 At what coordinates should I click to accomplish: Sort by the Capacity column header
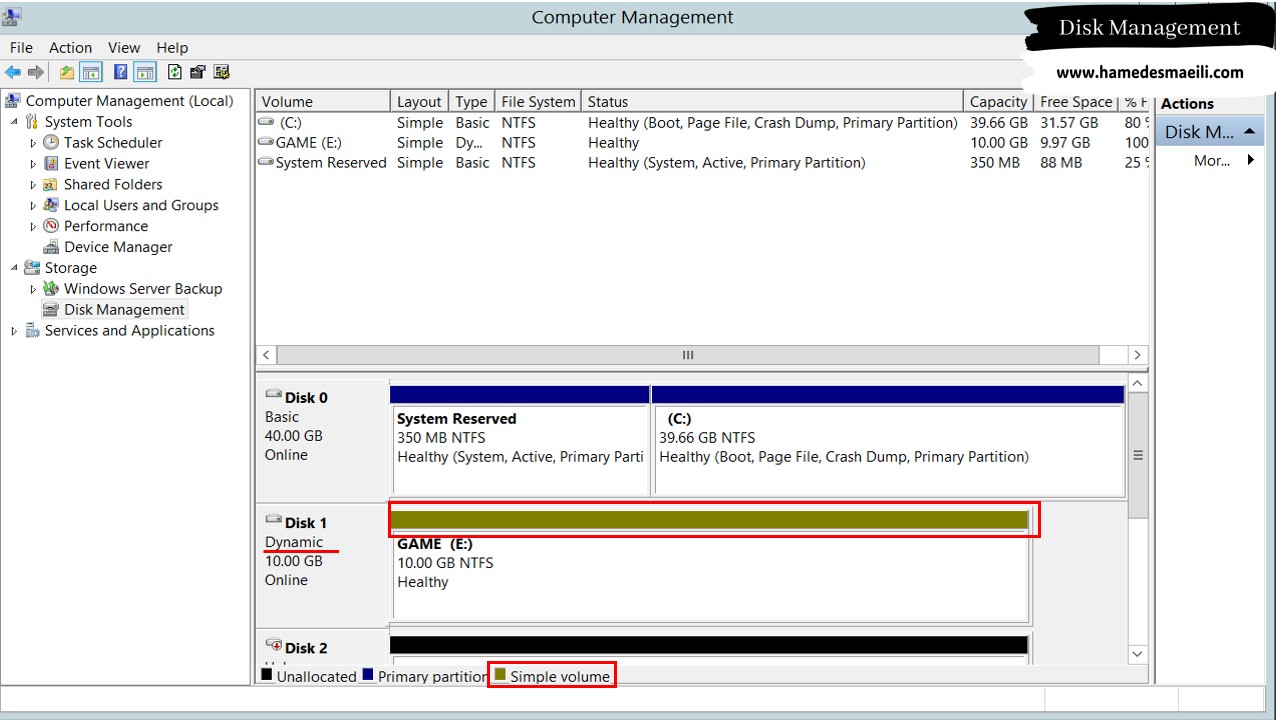(x=998, y=101)
